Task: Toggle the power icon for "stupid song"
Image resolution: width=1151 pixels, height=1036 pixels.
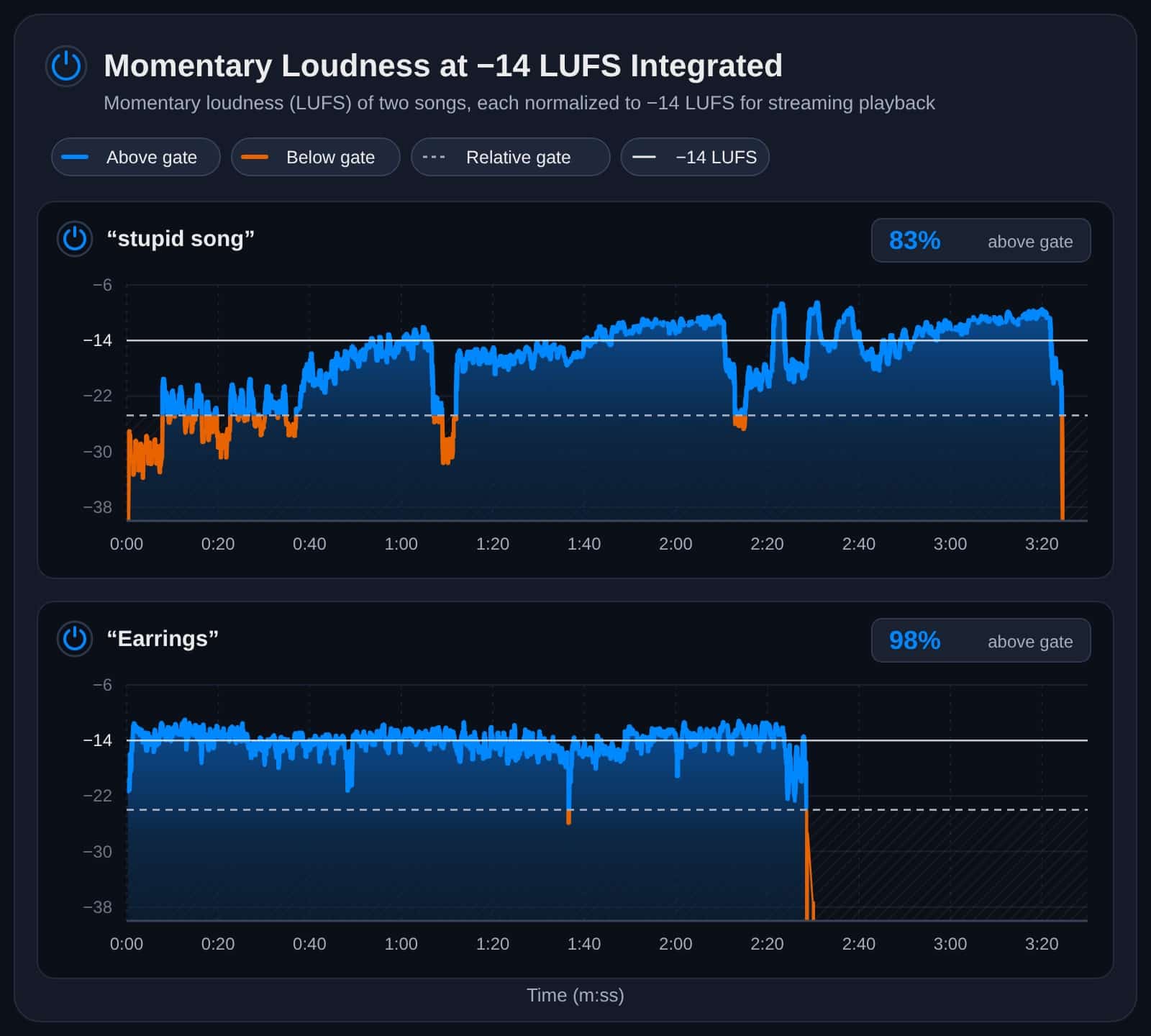Action: [x=75, y=239]
